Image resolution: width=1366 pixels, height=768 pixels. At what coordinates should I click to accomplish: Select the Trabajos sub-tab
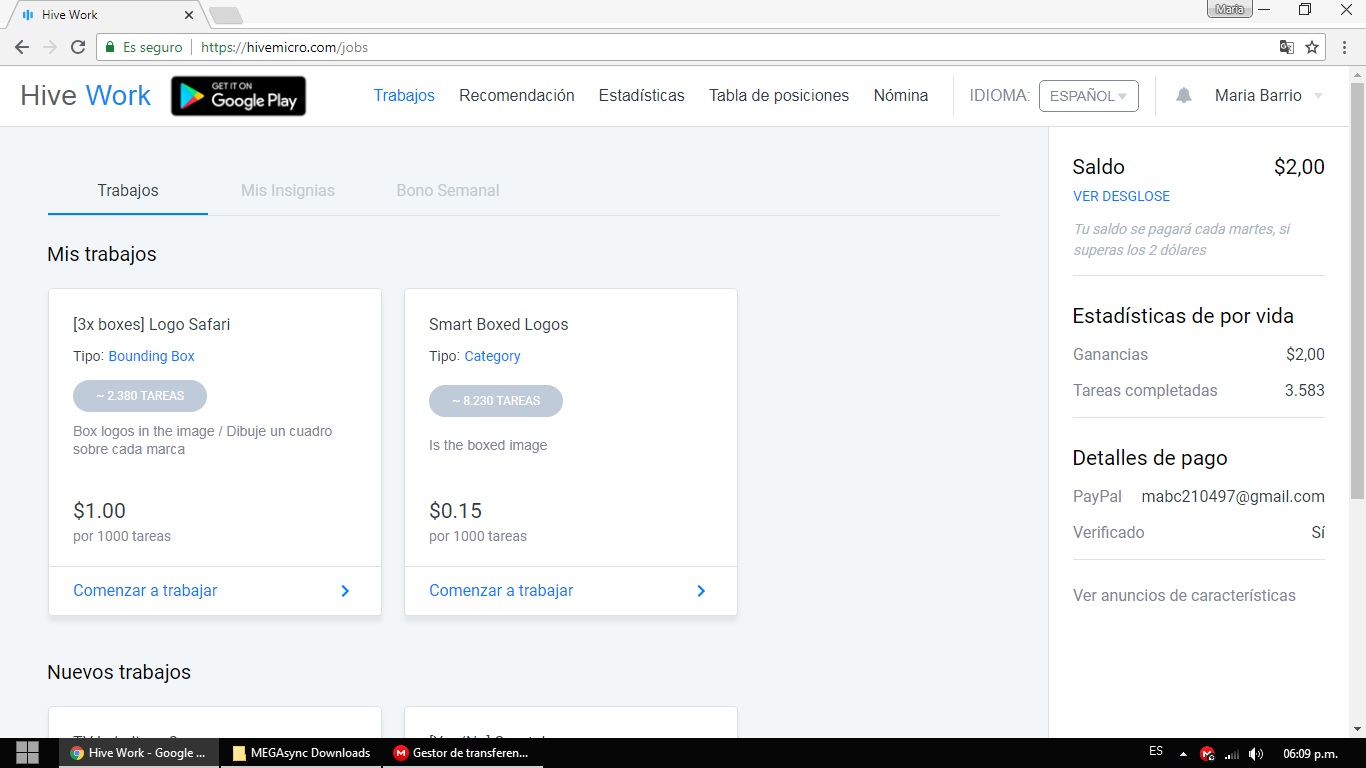coord(128,190)
